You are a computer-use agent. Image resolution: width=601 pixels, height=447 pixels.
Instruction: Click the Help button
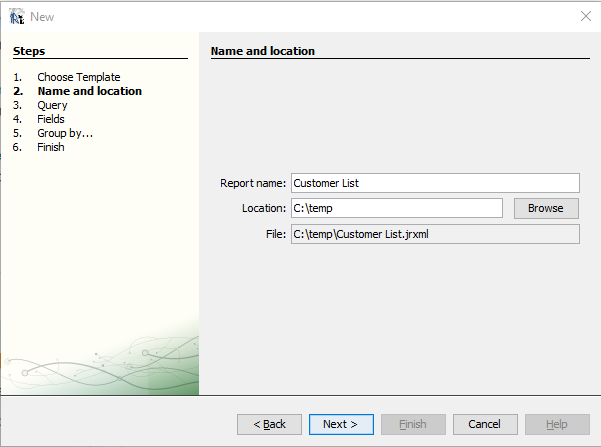[x=557, y=424]
